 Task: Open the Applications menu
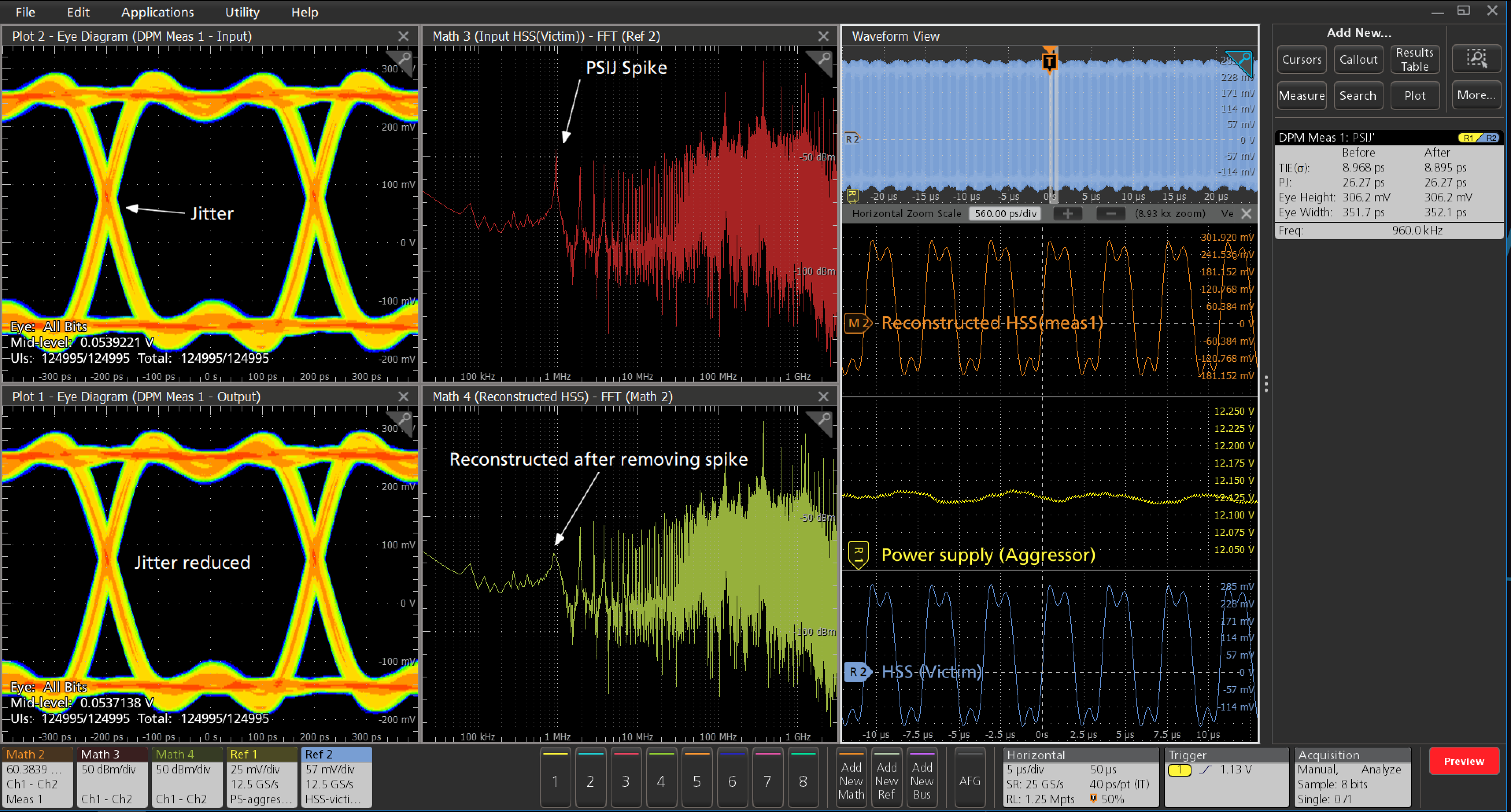point(157,12)
